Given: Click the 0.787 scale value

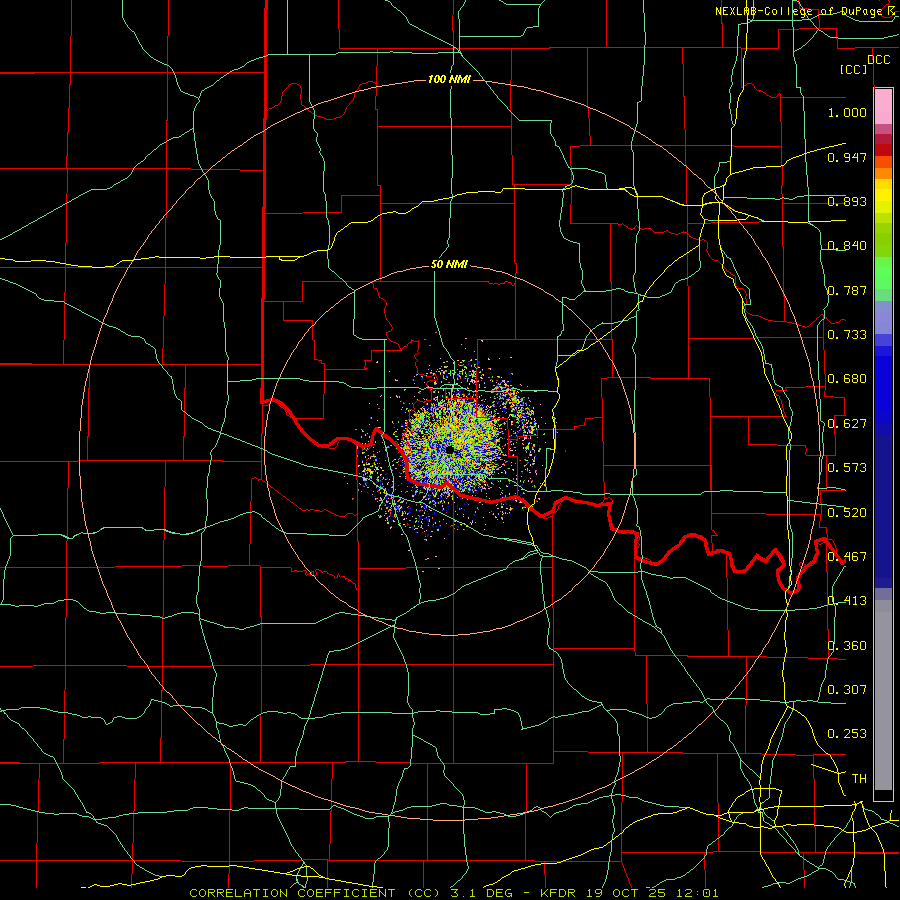Looking at the screenshot, I should [x=847, y=290].
